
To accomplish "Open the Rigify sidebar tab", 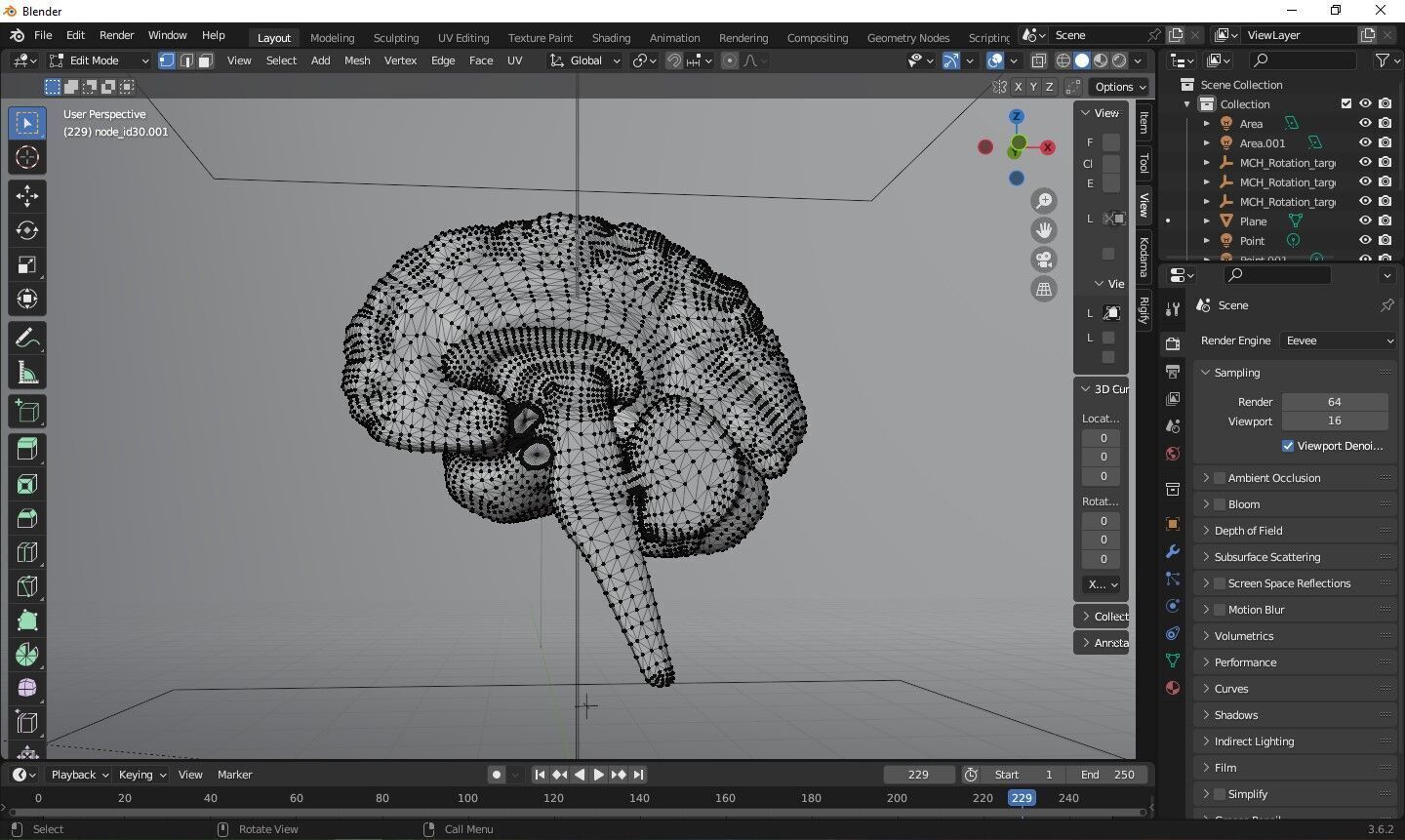I will [x=1144, y=311].
